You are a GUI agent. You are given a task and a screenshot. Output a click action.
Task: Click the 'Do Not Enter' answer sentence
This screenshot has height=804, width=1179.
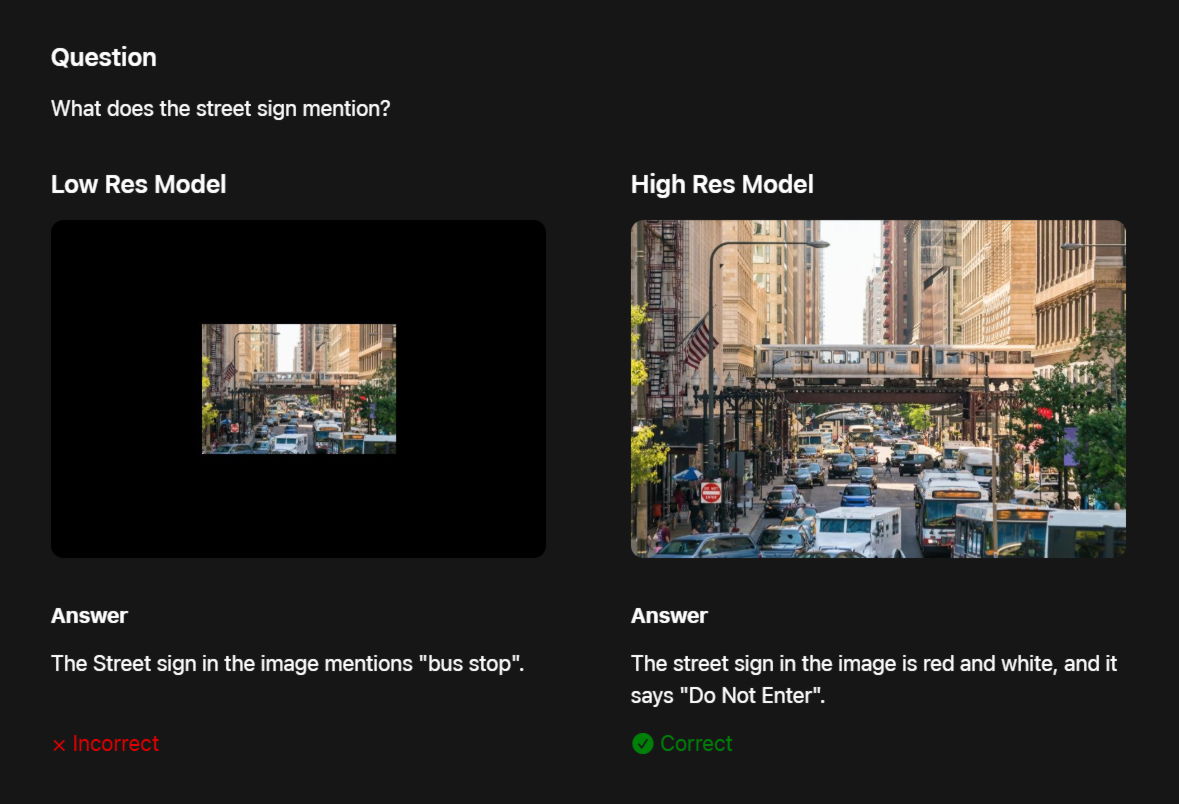pos(873,679)
